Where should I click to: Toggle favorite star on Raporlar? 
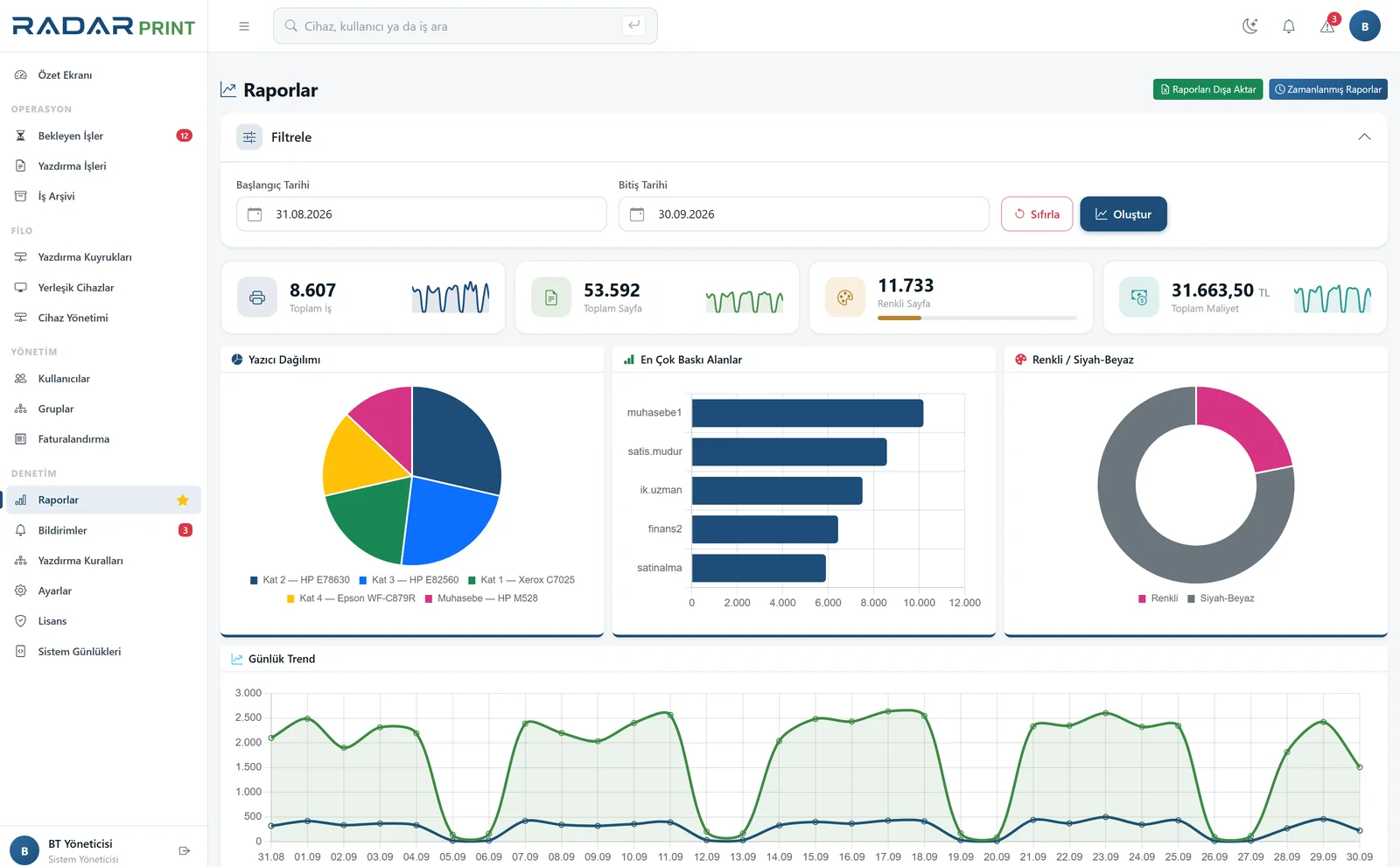point(183,500)
